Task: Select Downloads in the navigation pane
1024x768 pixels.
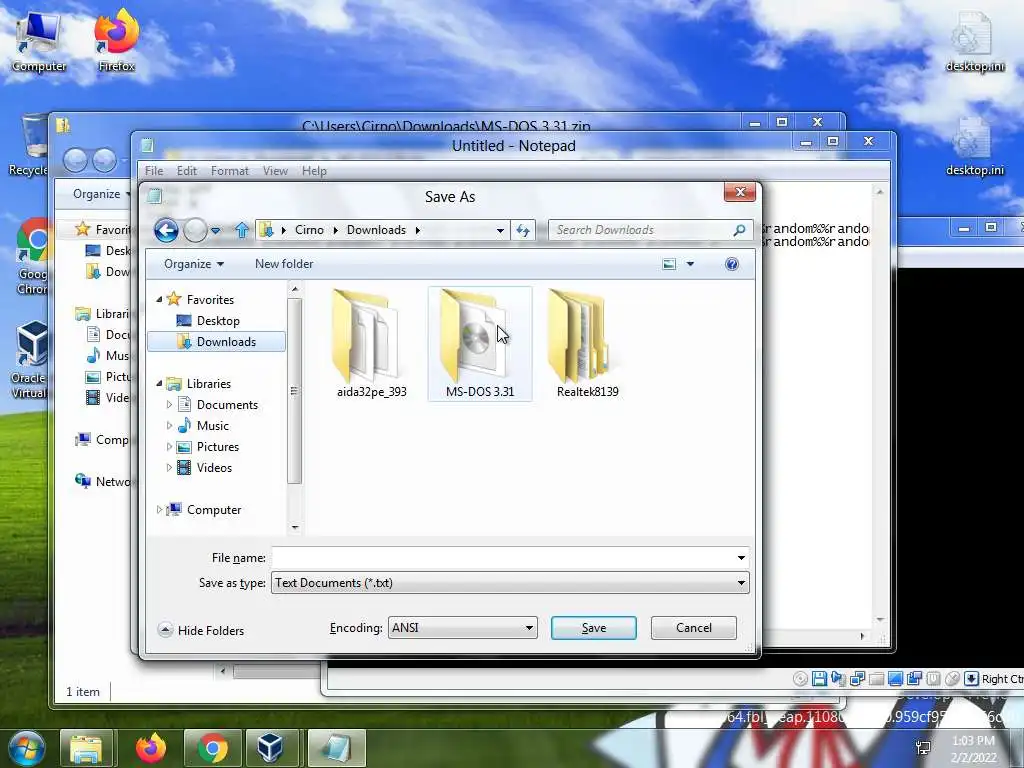Action: pyautogui.click(x=217, y=342)
